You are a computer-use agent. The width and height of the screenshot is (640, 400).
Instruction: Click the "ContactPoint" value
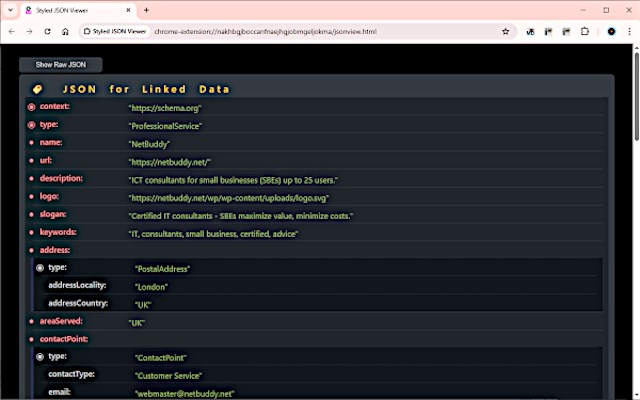click(x=161, y=358)
